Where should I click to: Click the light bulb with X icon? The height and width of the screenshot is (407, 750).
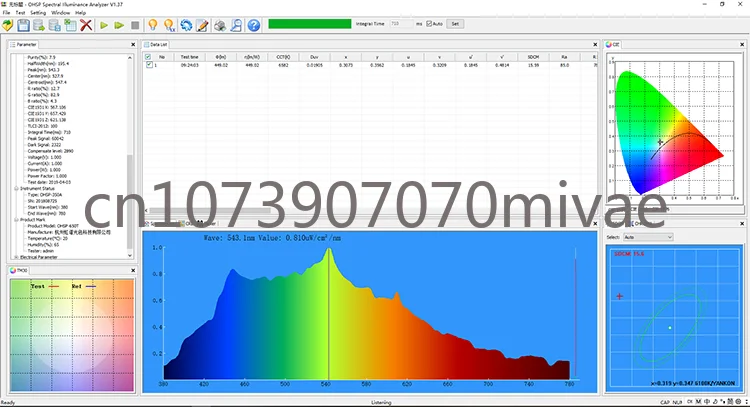(169, 25)
